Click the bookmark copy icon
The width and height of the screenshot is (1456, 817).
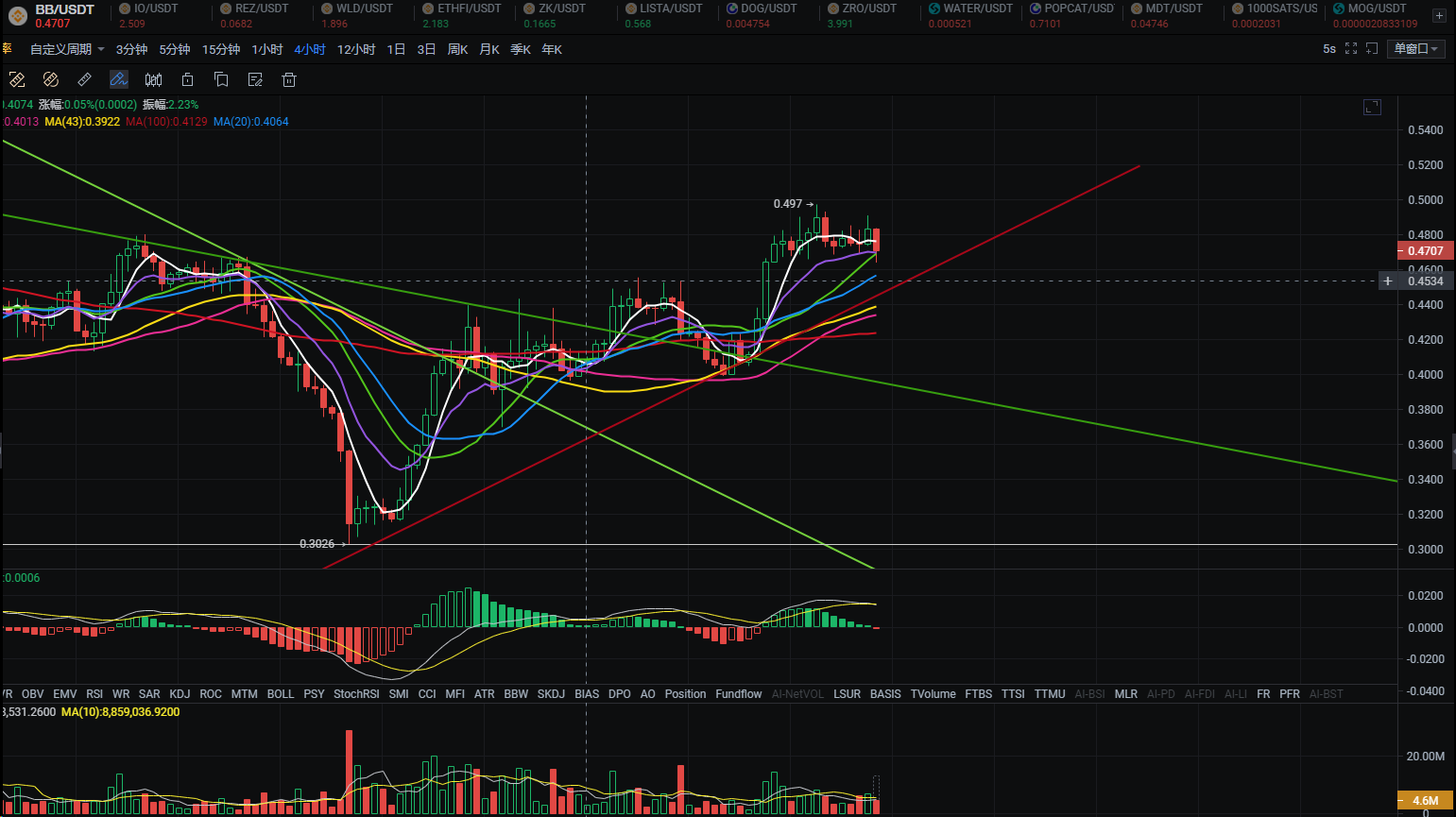[221, 80]
